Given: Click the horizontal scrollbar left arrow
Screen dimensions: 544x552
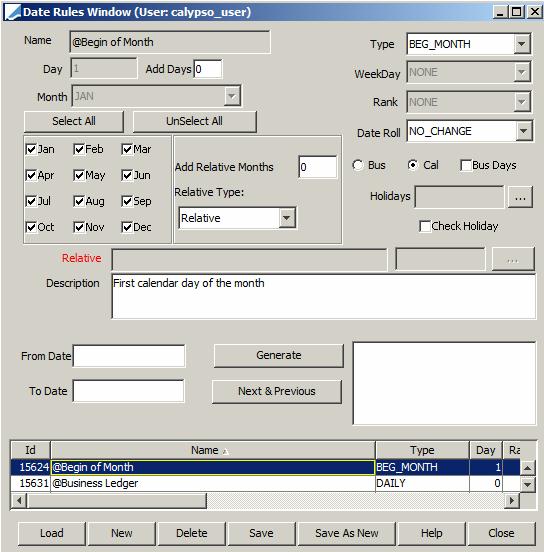Looking at the screenshot, I should [x=19, y=500].
